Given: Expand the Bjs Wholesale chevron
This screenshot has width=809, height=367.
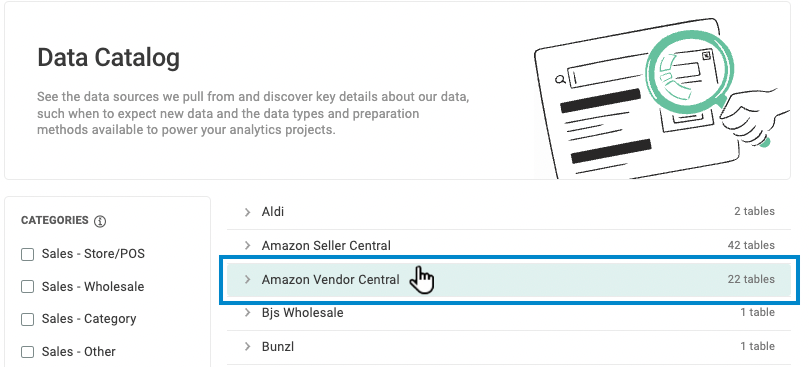Looking at the screenshot, I should click(x=248, y=313).
